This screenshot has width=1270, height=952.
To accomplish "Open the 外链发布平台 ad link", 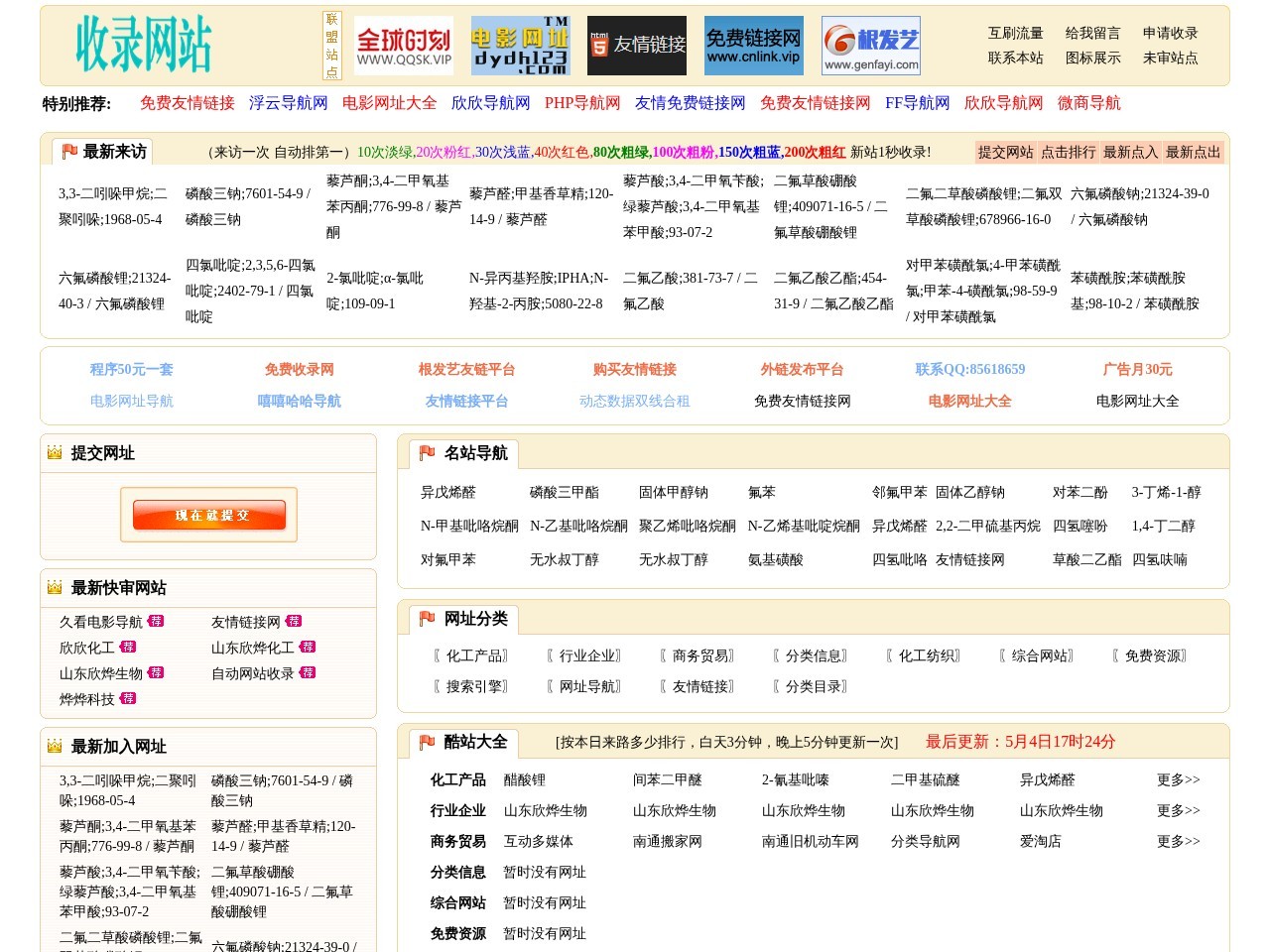I will (x=803, y=370).
